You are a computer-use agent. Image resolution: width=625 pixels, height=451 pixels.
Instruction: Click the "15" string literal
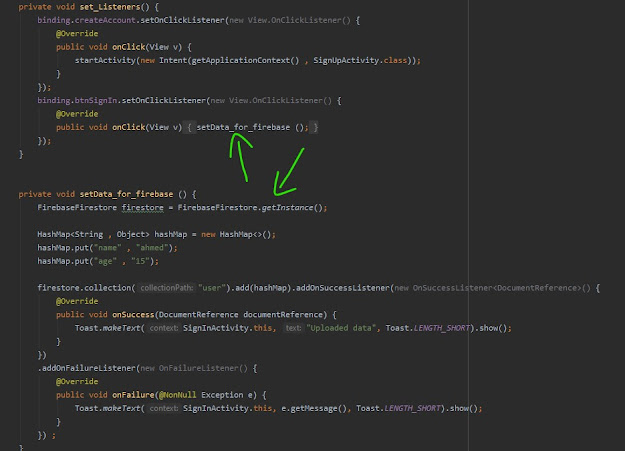point(140,261)
